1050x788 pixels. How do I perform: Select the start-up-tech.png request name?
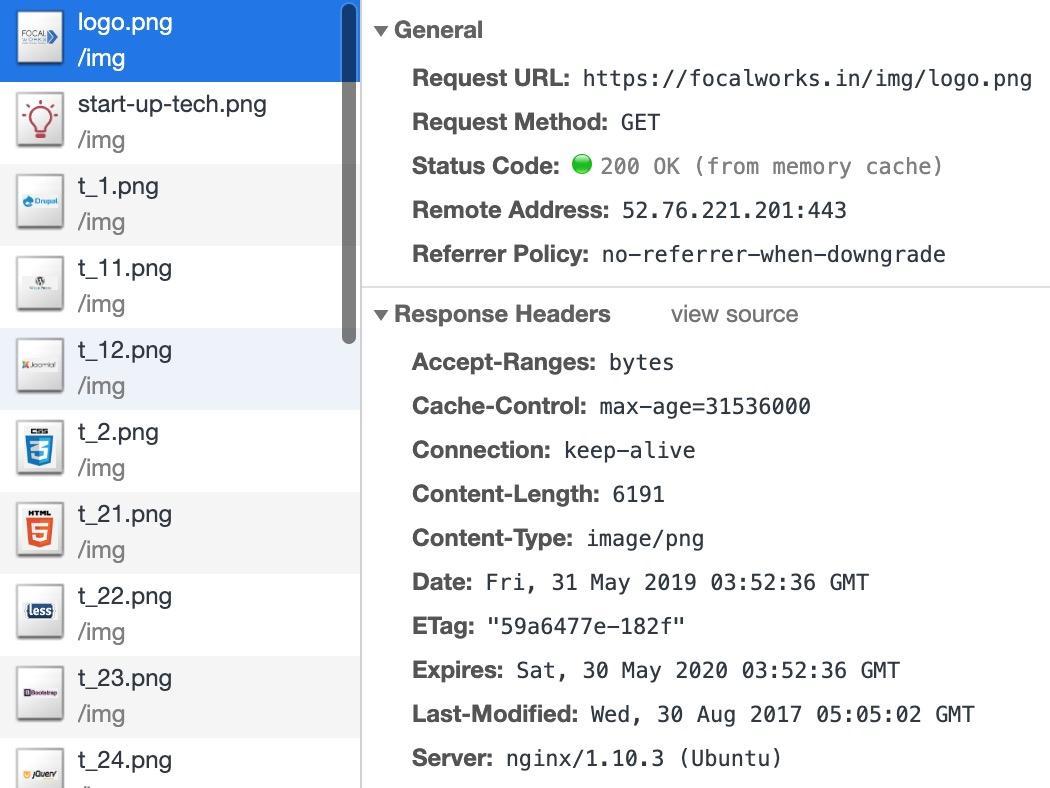[172, 105]
